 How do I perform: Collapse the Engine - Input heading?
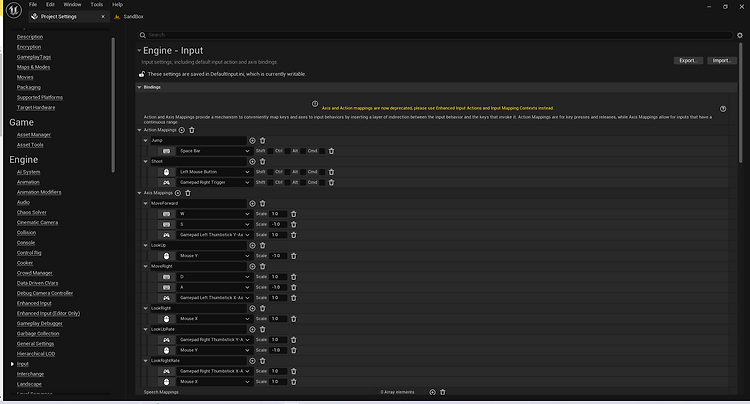click(139, 51)
